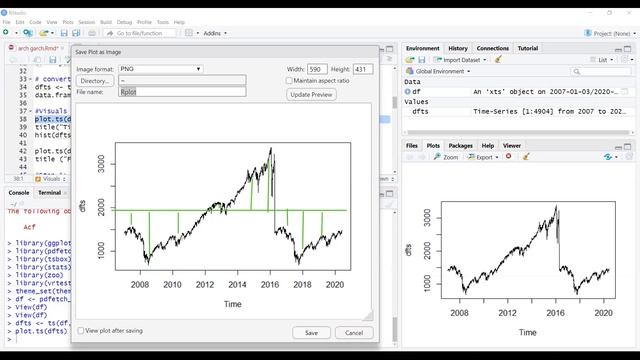
Task: Click the Save current document icon in the main toolbar
Action: (x=64, y=33)
